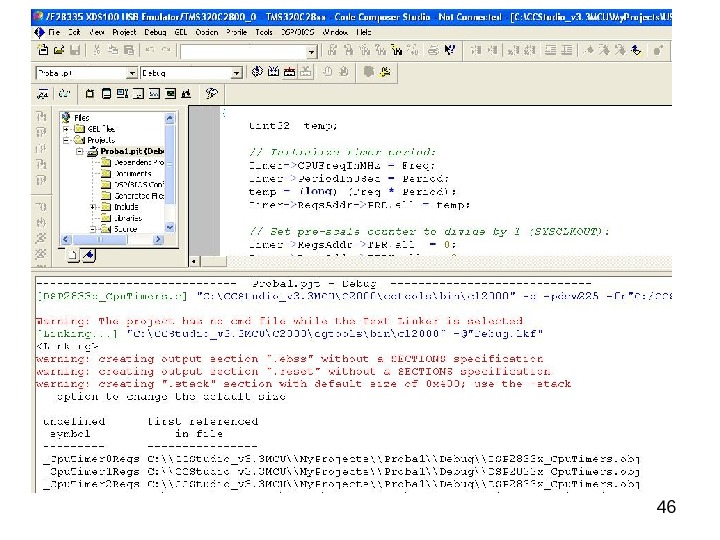
Task: Expand the GEL files tree node
Action: (66, 129)
